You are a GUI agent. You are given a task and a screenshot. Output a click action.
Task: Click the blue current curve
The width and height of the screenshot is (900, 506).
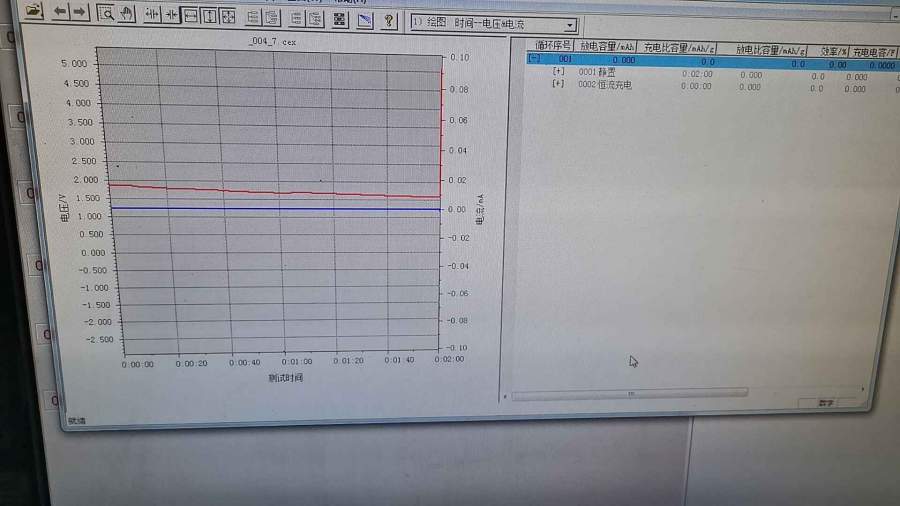point(276,209)
